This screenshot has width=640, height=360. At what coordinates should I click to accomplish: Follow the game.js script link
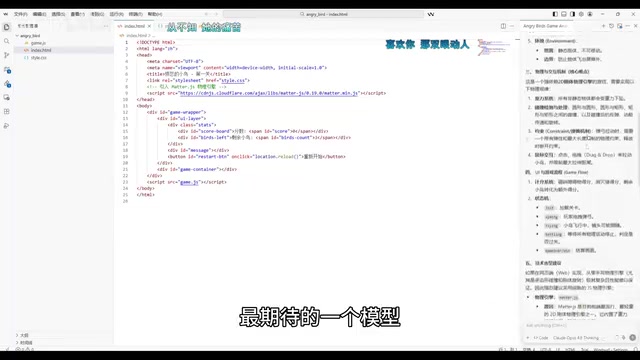(189, 182)
